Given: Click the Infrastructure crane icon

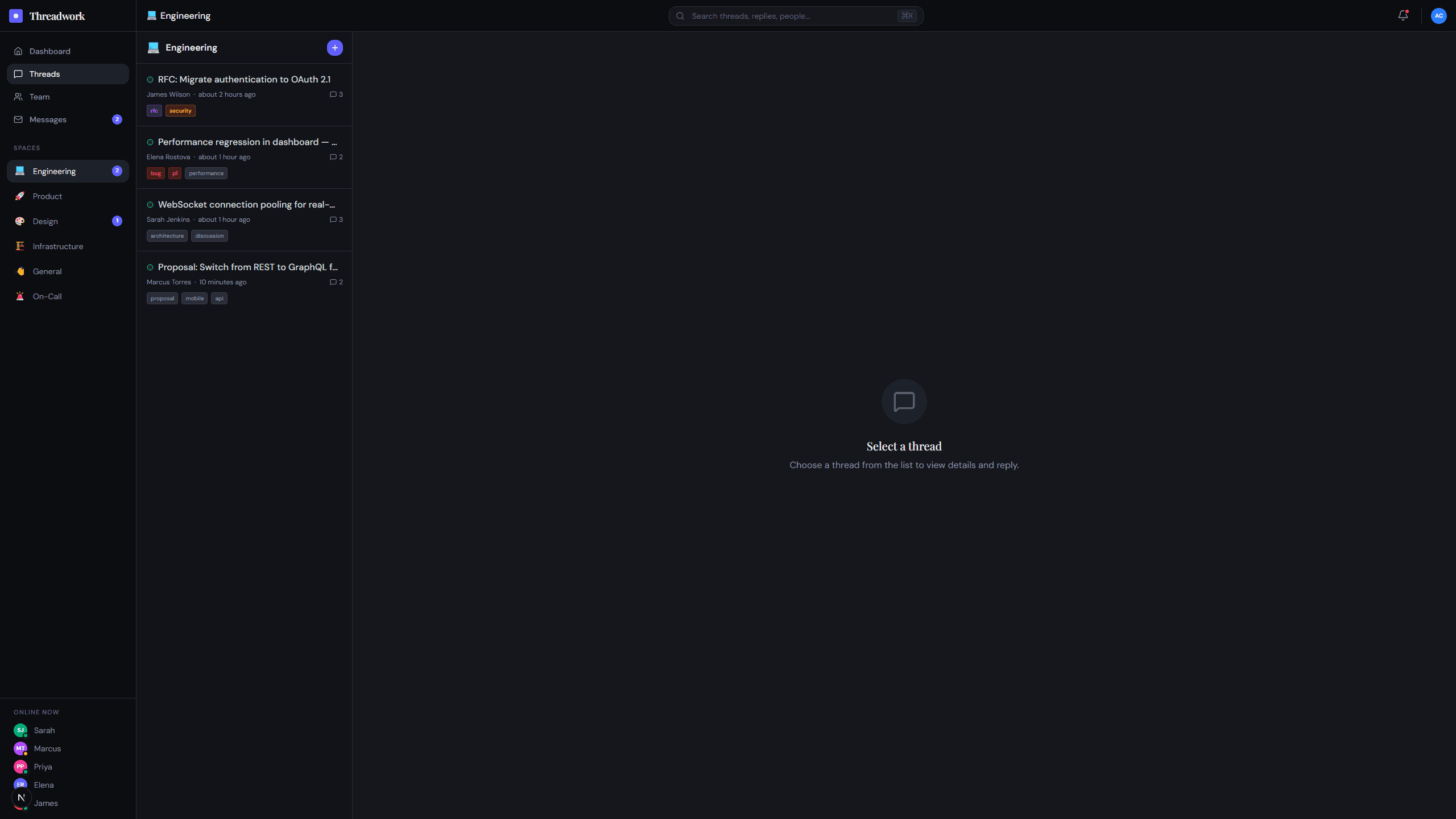Looking at the screenshot, I should click(20, 246).
